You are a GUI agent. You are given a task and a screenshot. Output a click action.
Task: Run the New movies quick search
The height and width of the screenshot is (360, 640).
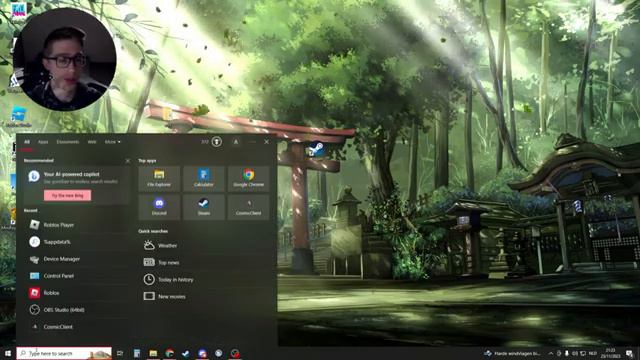[204, 296]
